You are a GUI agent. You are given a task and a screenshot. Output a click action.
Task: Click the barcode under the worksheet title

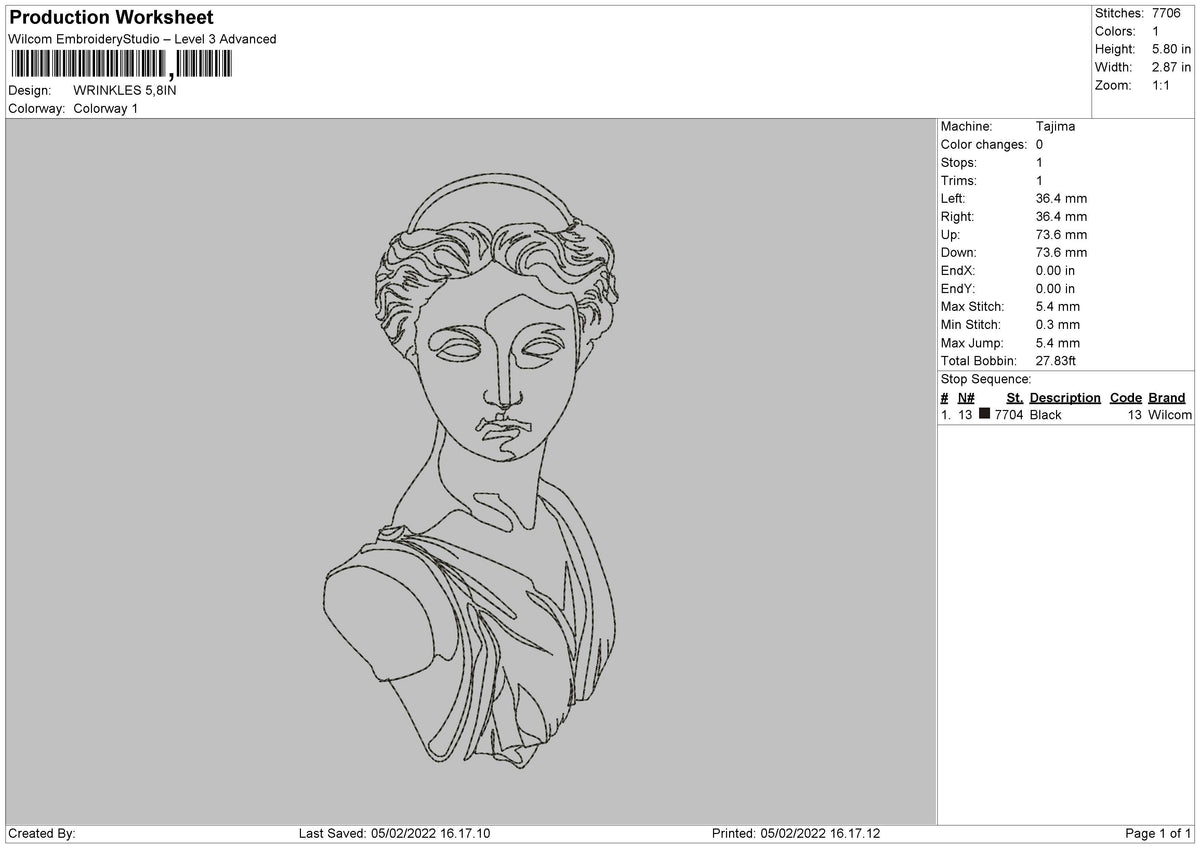coord(120,65)
